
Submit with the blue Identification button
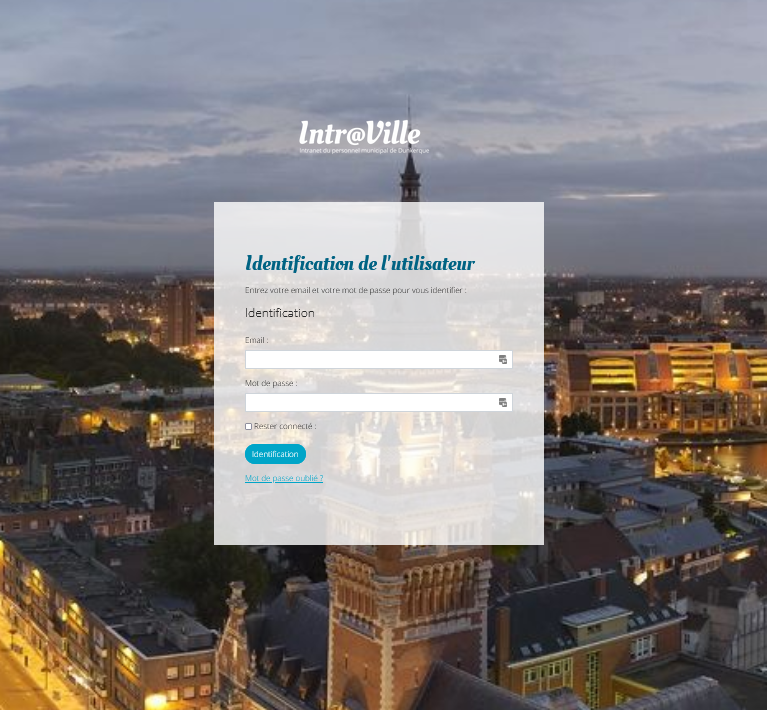(275, 454)
